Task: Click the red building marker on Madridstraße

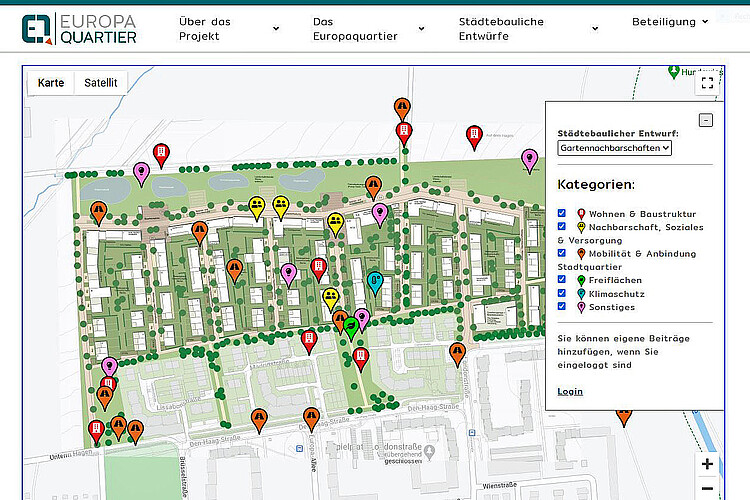Action: tap(310, 340)
